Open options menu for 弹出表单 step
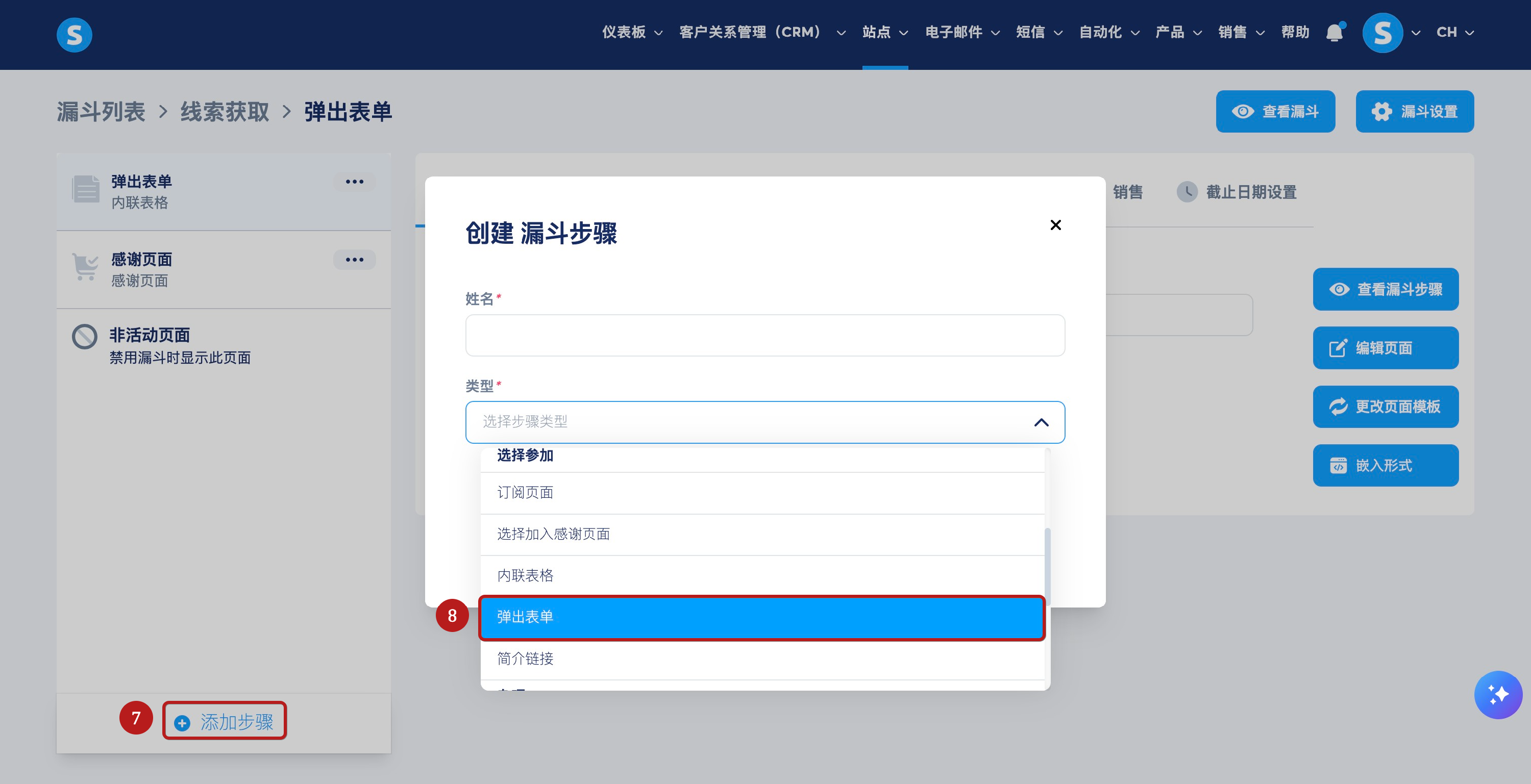The height and width of the screenshot is (784, 1531). pyautogui.click(x=354, y=182)
